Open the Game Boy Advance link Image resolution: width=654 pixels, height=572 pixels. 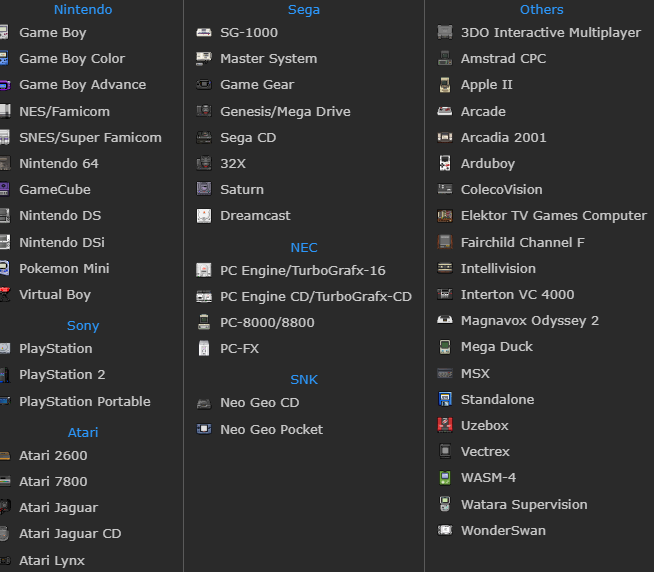pyautogui.click(x=82, y=85)
